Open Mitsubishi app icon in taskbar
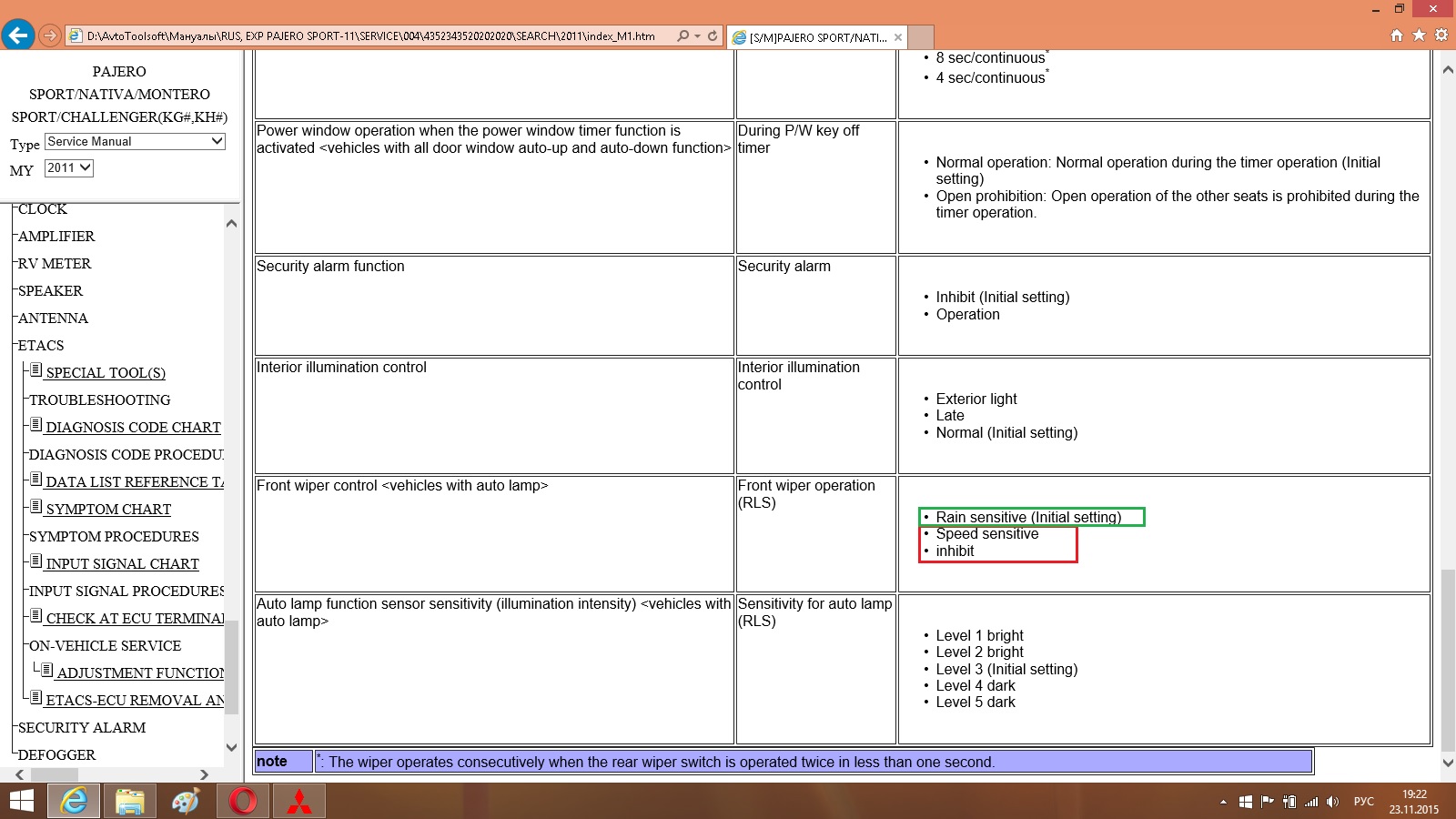This screenshot has width=1456, height=819. point(299,801)
